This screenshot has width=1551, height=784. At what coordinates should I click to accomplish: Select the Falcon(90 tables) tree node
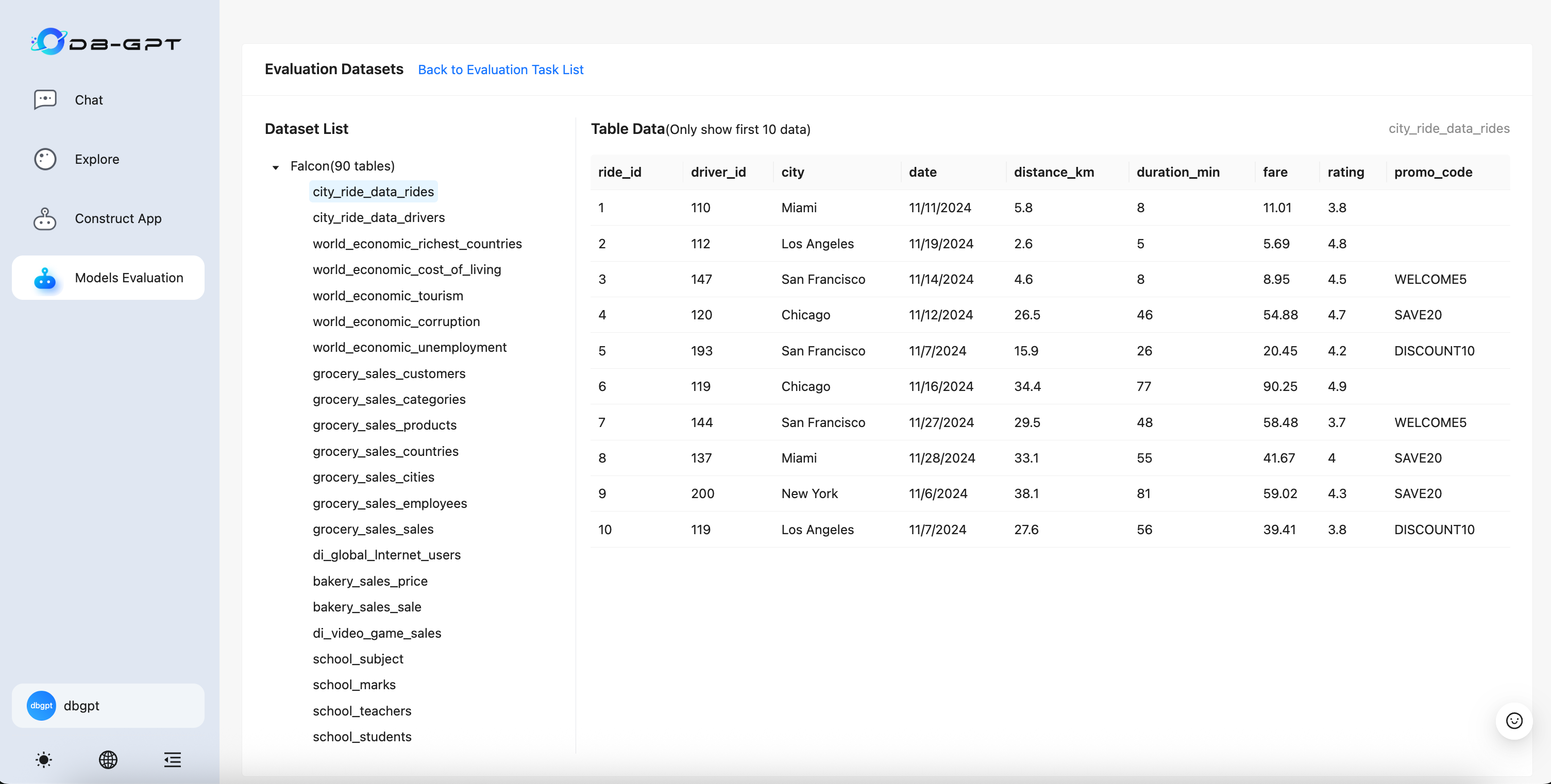pyautogui.click(x=342, y=166)
